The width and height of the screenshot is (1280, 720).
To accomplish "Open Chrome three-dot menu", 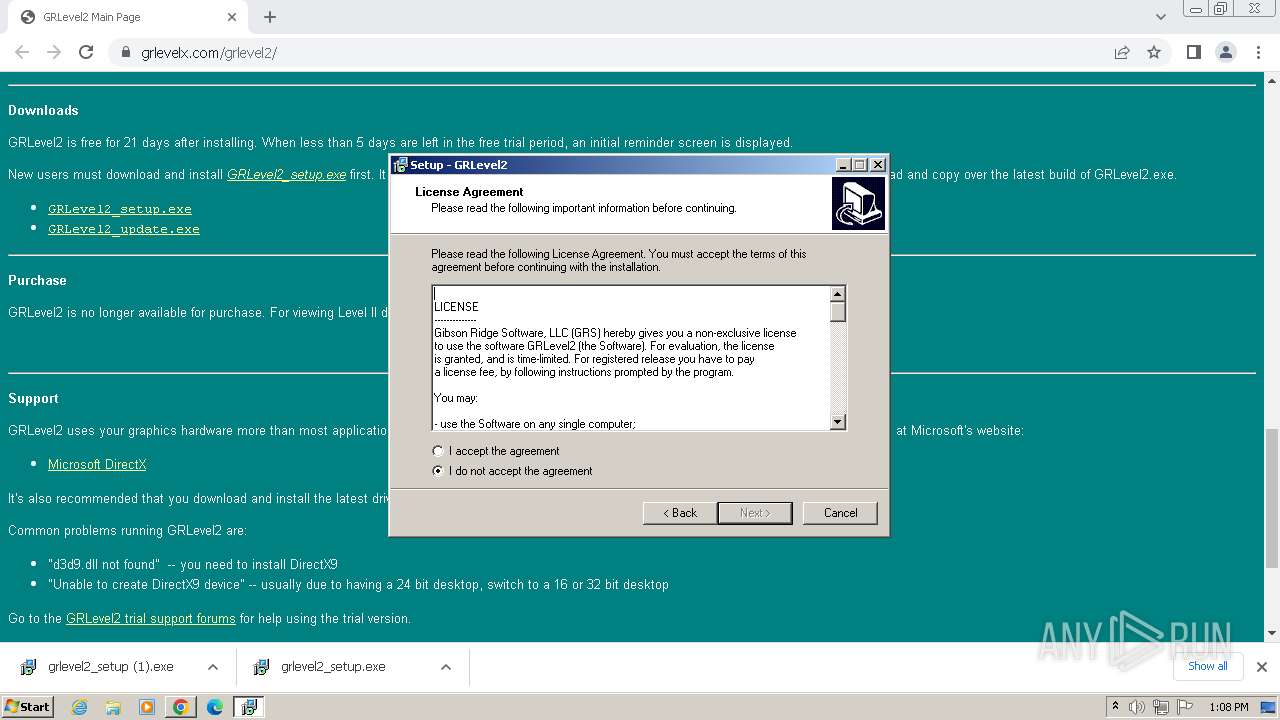I will [x=1259, y=52].
